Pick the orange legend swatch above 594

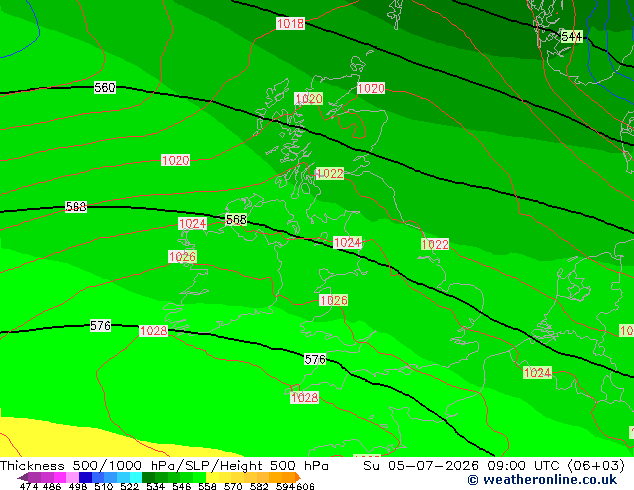click(288, 477)
